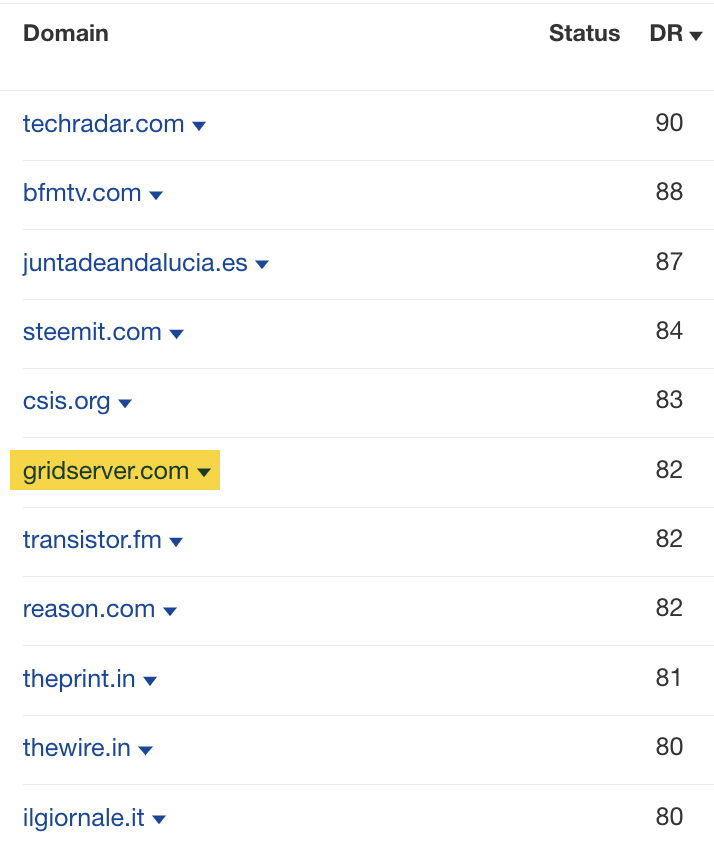Expand the dropdown next to techradar.com
The image size is (714, 852).
coord(199,125)
